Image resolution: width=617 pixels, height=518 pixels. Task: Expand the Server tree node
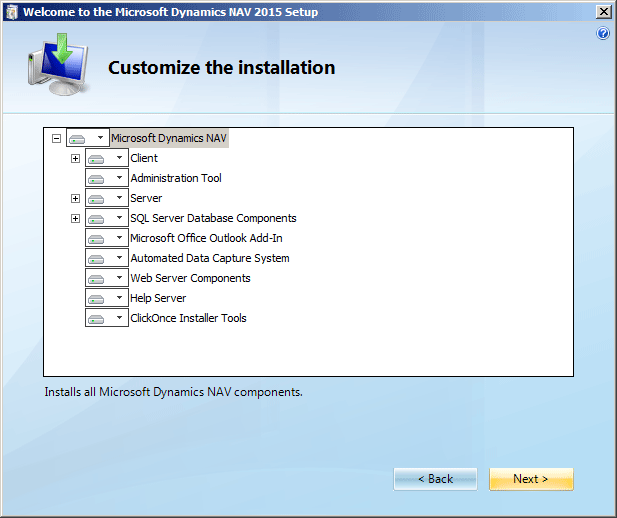(75, 198)
